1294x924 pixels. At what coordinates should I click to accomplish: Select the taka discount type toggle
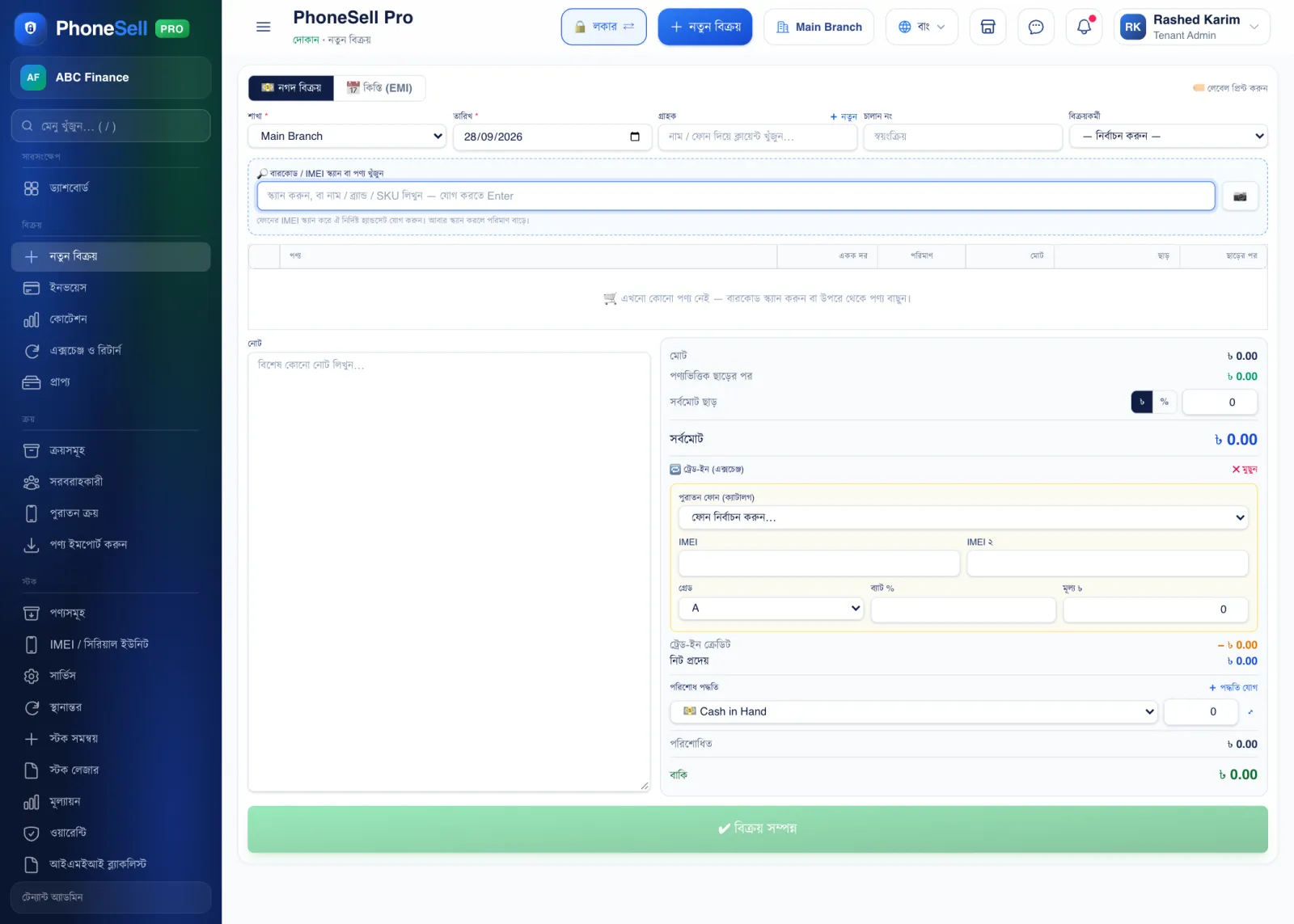pyautogui.click(x=1141, y=402)
